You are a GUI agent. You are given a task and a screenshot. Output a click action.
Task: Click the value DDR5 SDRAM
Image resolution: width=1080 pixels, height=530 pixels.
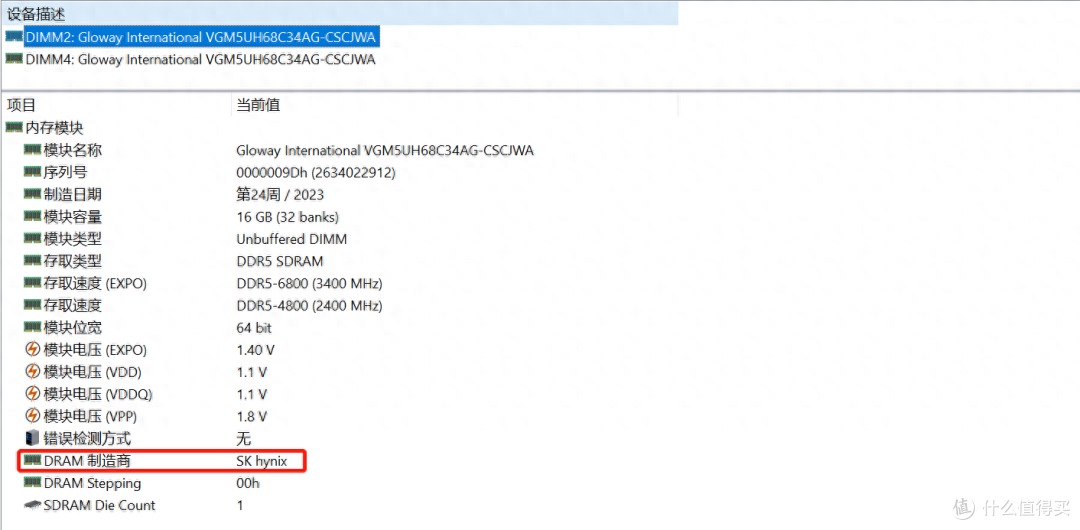[280, 261]
